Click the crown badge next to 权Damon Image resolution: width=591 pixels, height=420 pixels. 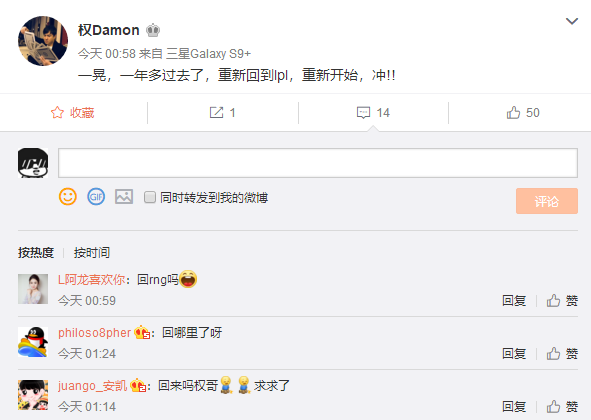coord(153,30)
